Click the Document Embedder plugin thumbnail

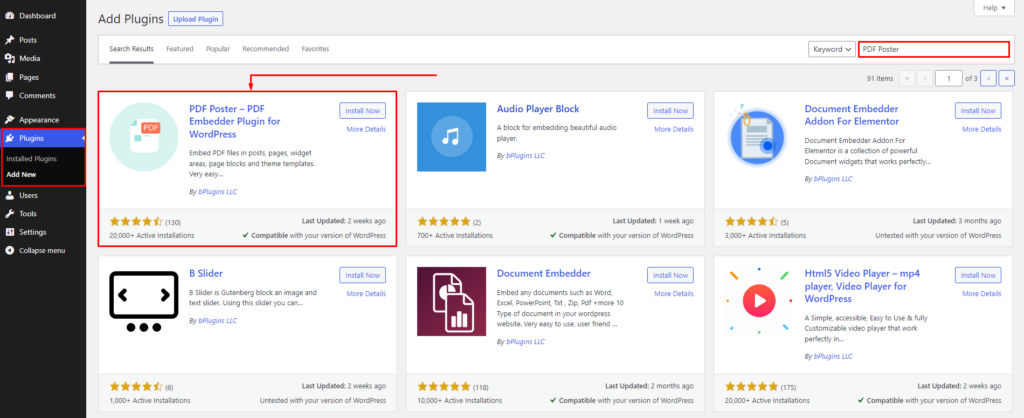(x=451, y=301)
